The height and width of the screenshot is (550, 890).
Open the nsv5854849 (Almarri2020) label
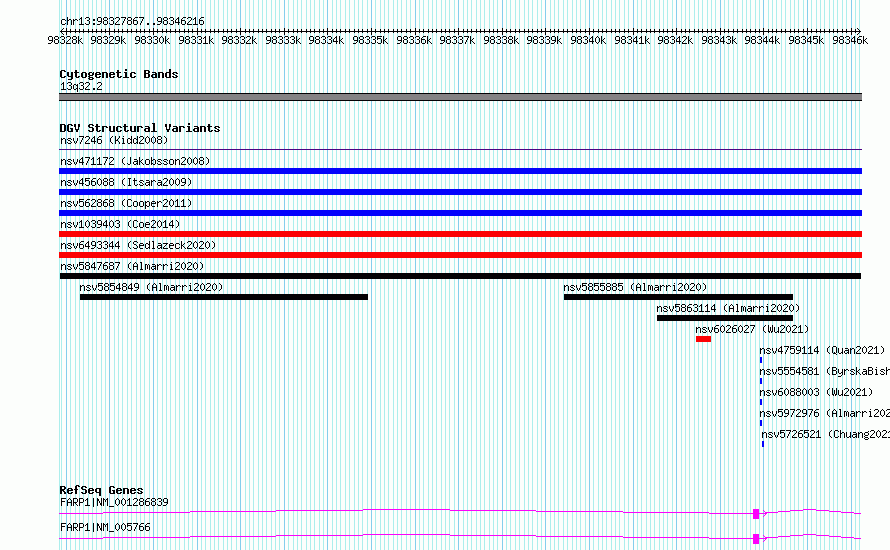click(x=151, y=287)
